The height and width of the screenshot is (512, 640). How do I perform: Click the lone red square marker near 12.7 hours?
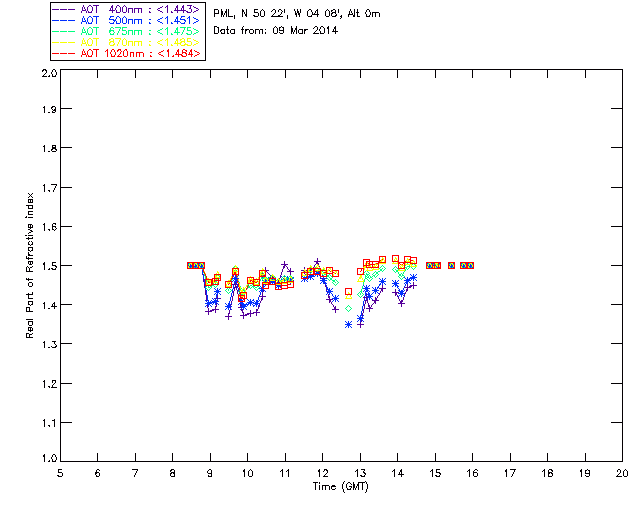tap(348, 292)
